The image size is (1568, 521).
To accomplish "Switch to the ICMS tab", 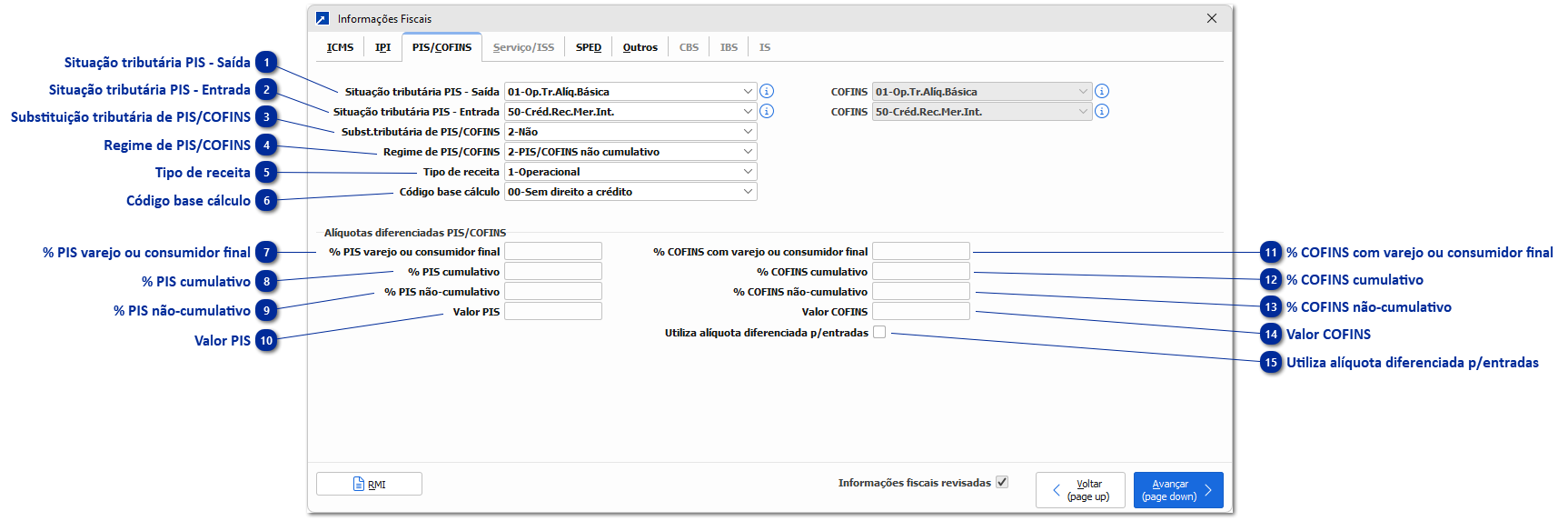I will (x=341, y=47).
